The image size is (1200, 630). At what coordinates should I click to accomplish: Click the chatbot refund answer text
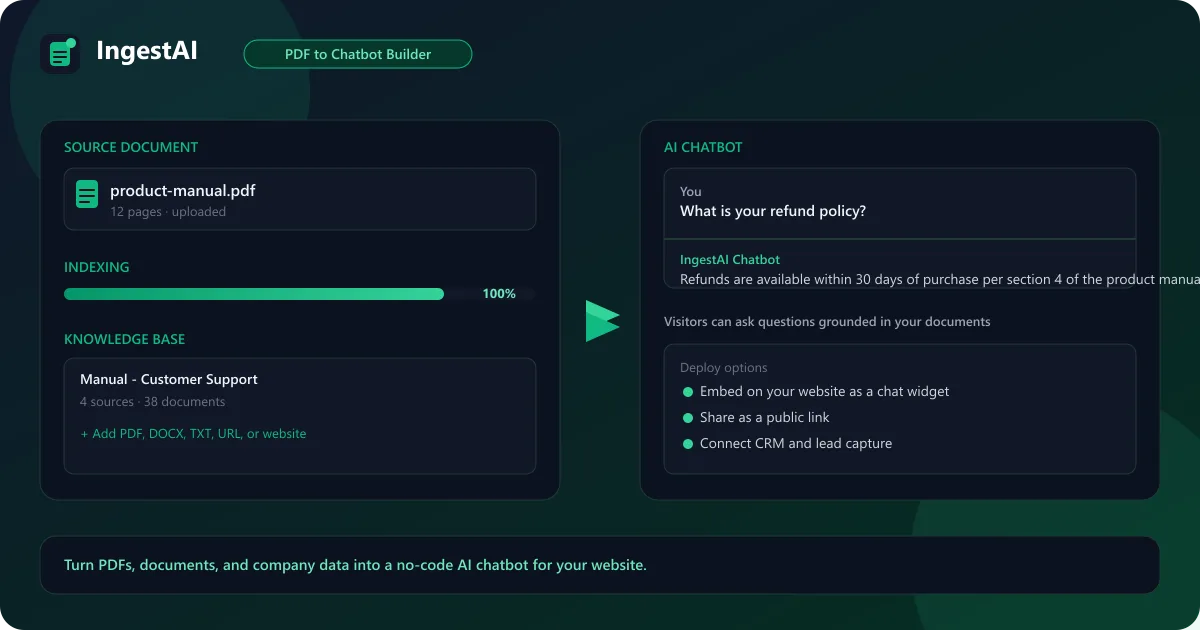[x=938, y=279]
